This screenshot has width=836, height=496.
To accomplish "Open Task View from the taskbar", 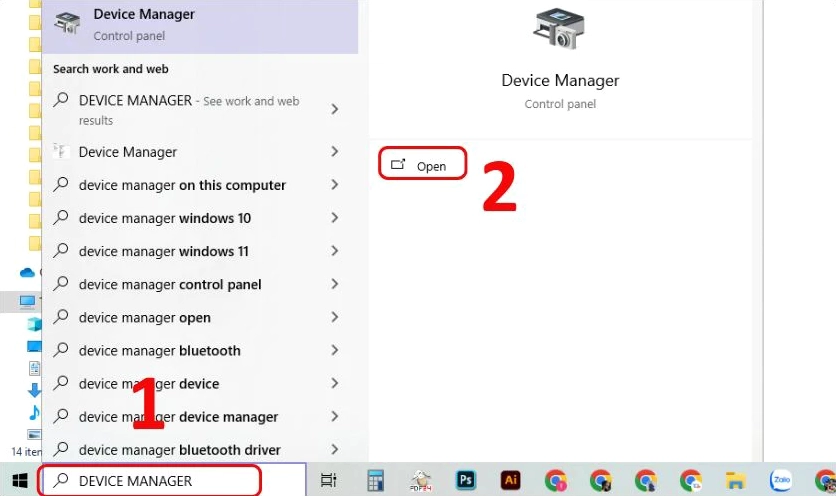I will (x=328, y=481).
